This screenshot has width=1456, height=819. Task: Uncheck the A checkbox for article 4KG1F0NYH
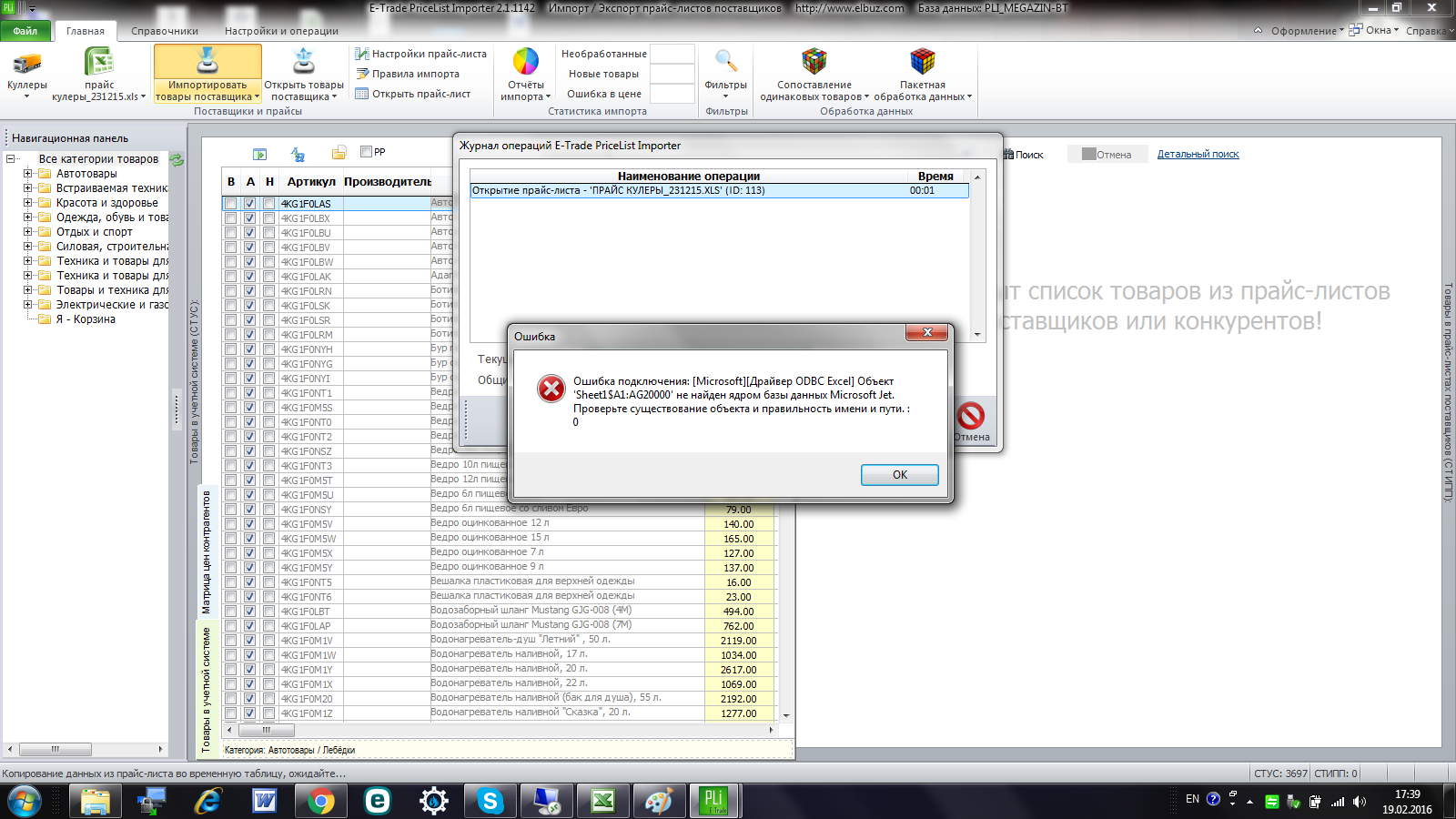[250, 349]
